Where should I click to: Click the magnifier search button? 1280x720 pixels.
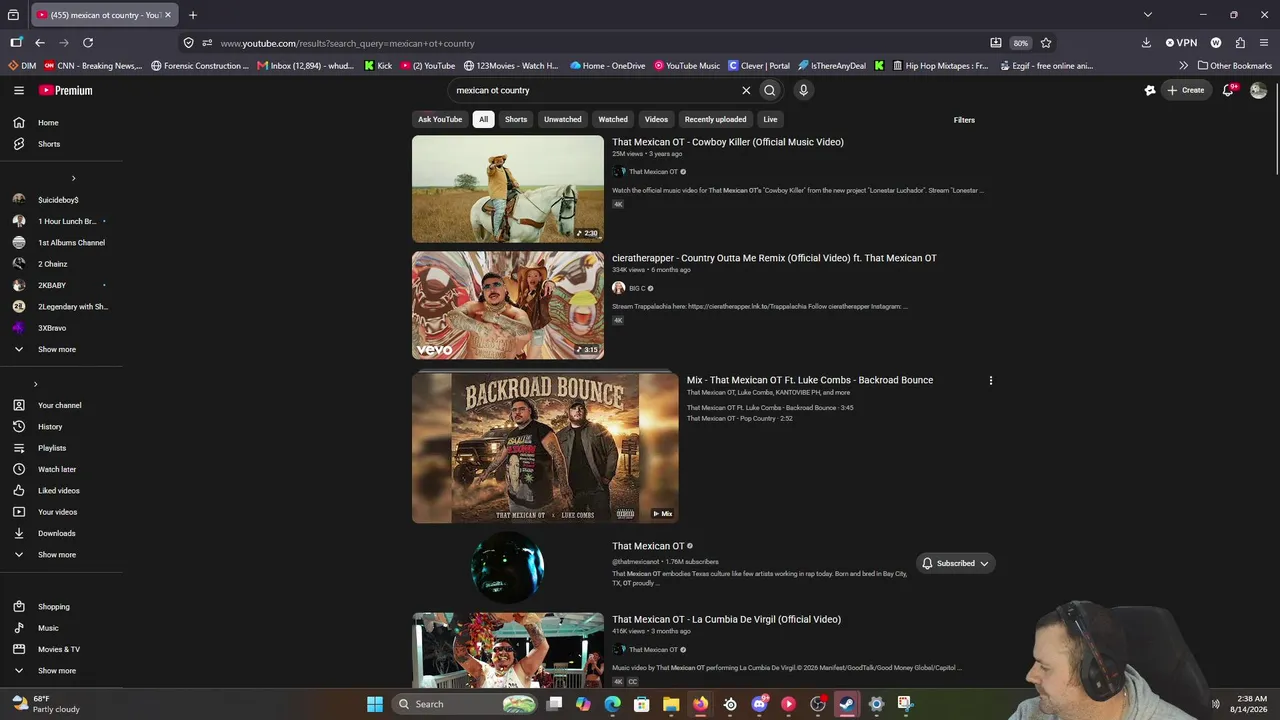pos(770,90)
